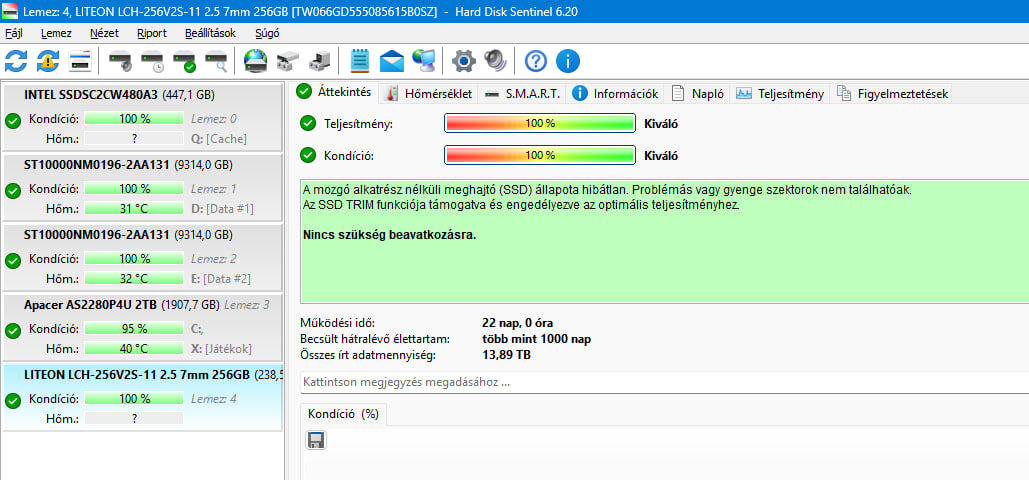Open the S.M.A.R.T. tab
This screenshot has height=480, width=1029.
522,94
